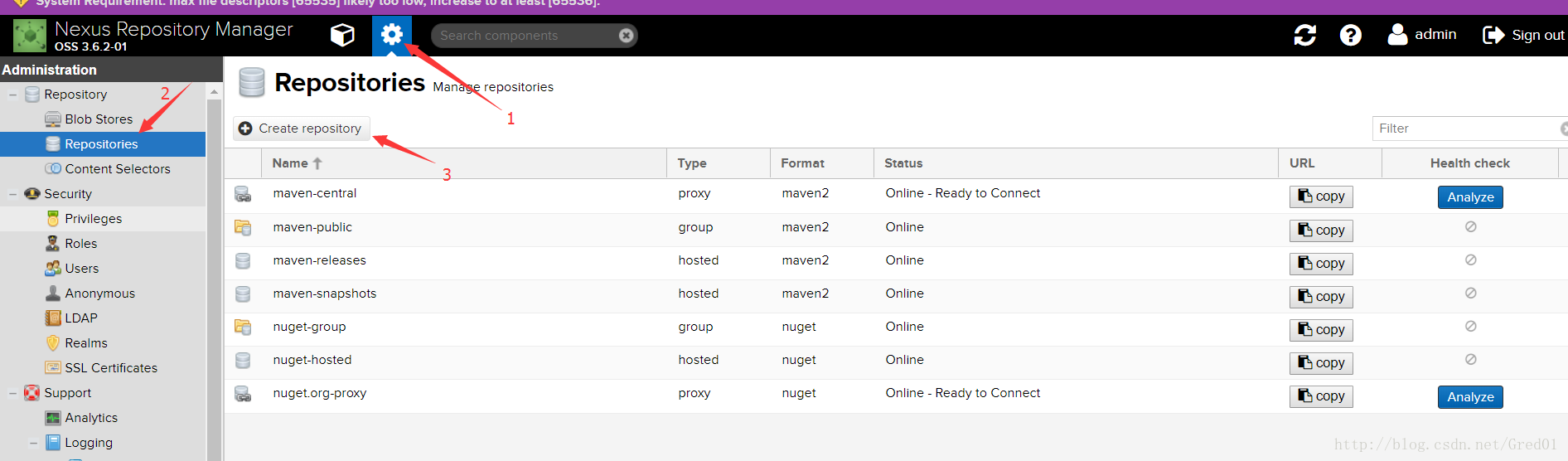Click the maven-central proxy icon
Viewport: 1568px width, 461px height.
coord(243,194)
